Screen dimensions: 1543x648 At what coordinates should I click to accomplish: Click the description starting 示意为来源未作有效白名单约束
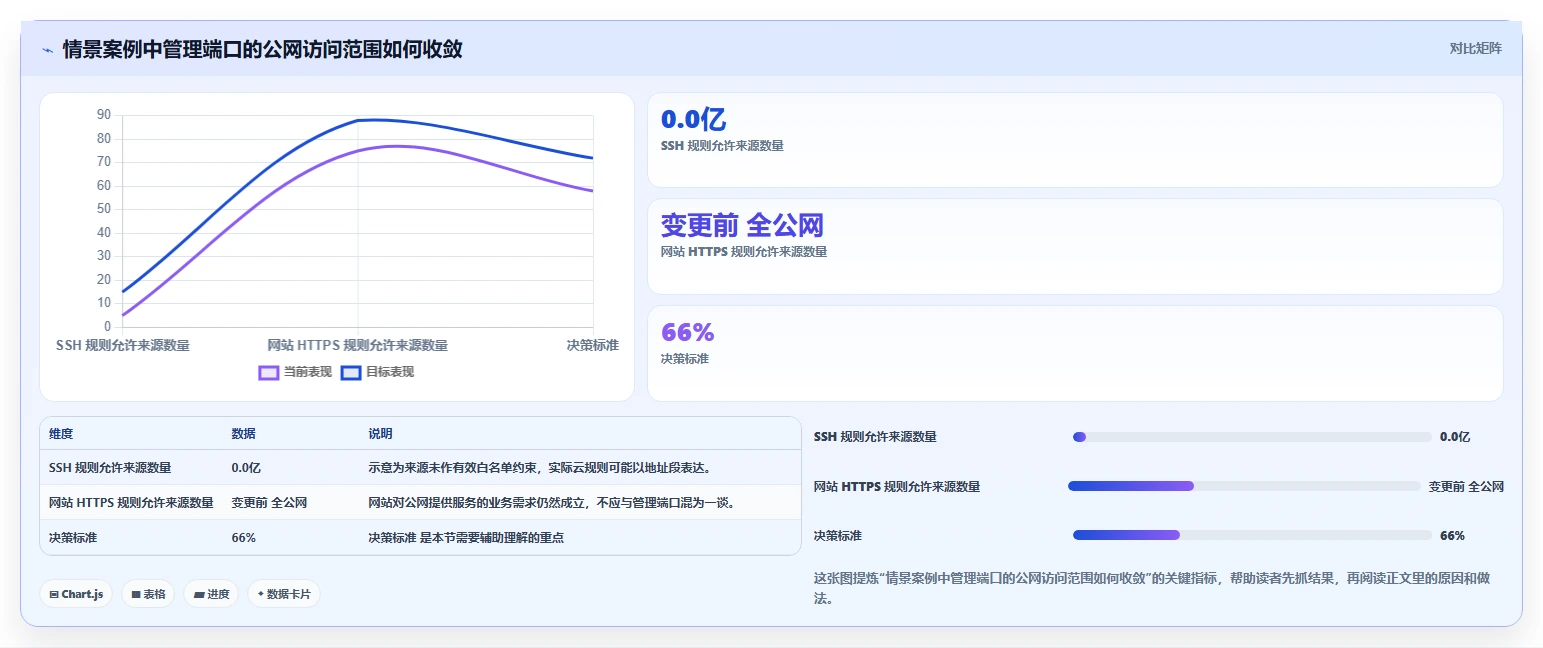539,468
